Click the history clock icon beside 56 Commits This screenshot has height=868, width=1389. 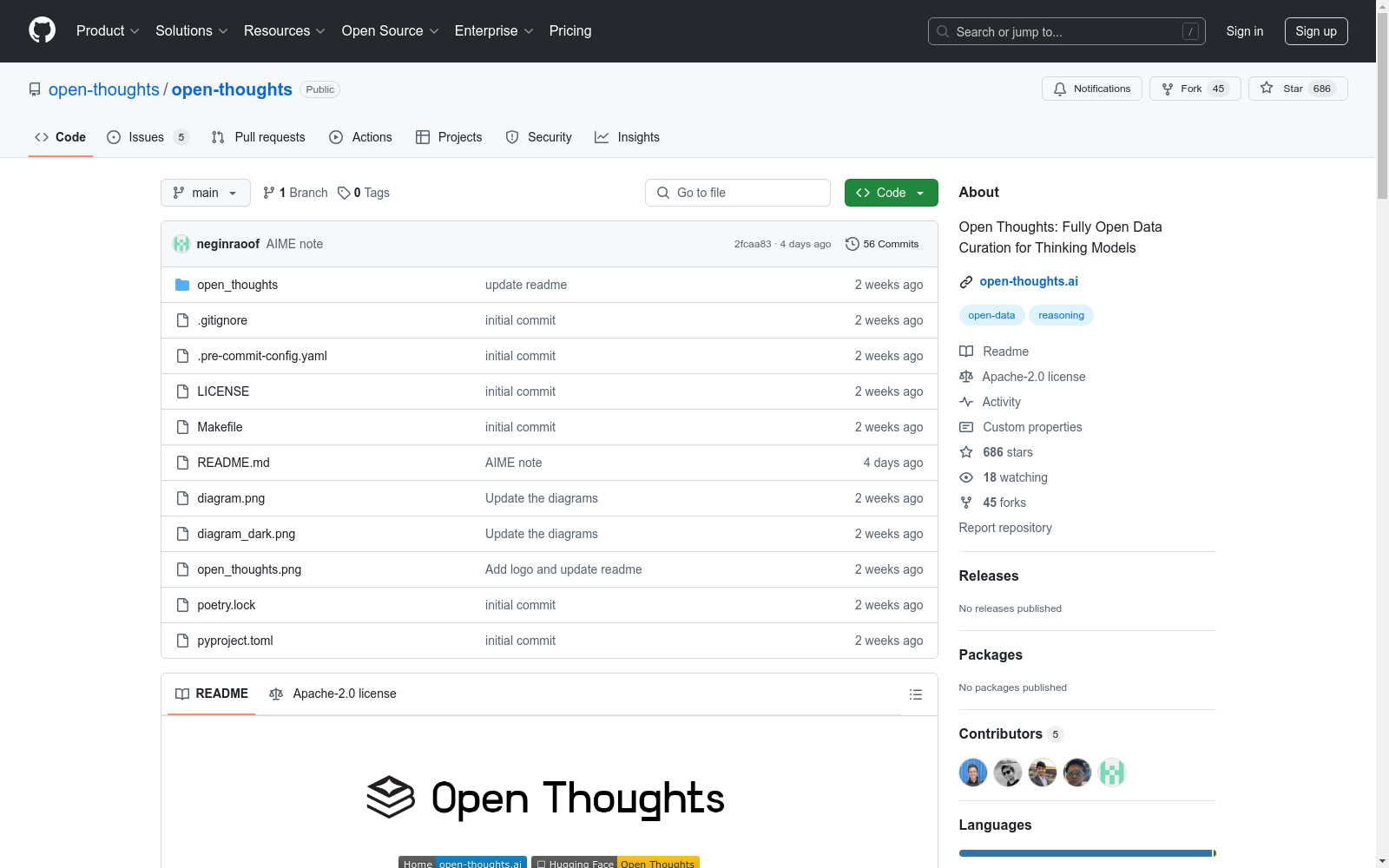[852, 244]
